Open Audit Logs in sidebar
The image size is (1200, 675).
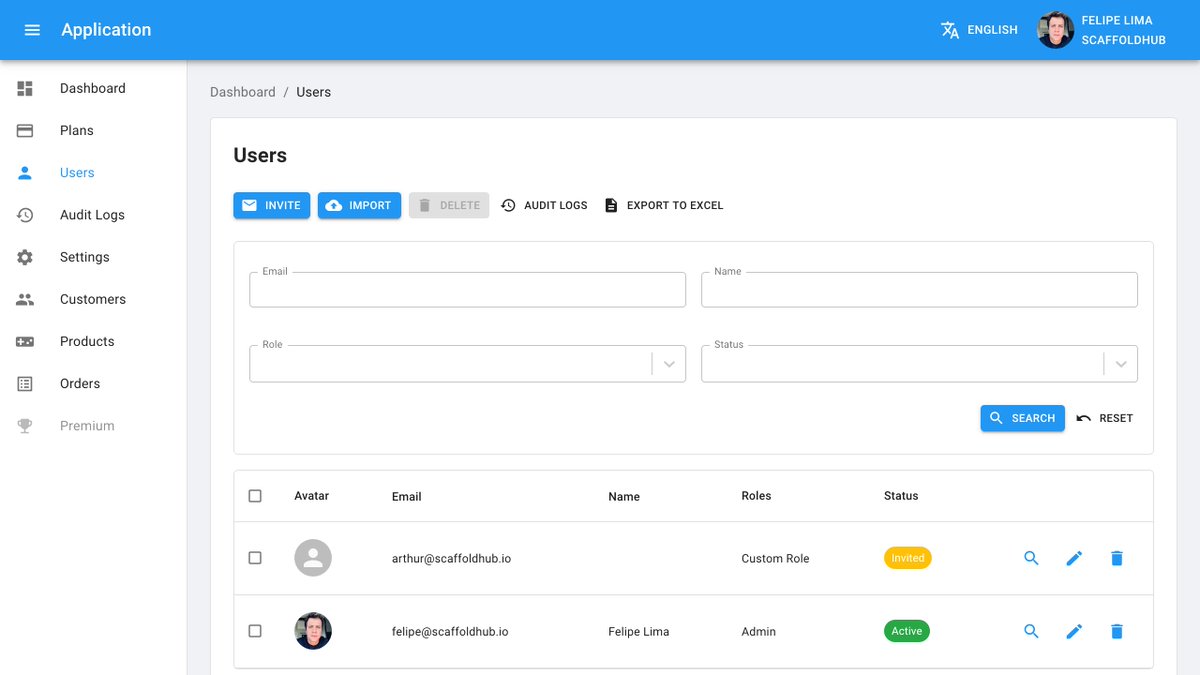[93, 215]
